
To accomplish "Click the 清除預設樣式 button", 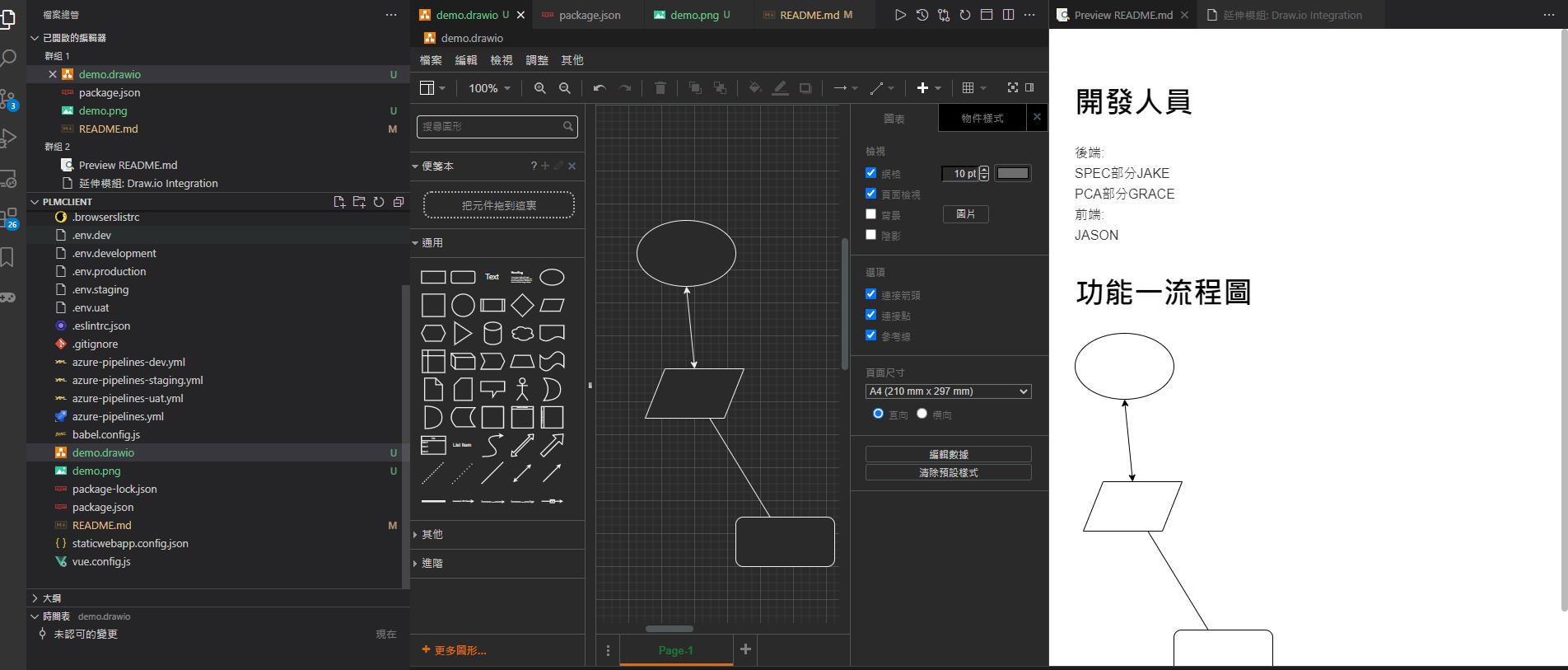I will [948, 472].
